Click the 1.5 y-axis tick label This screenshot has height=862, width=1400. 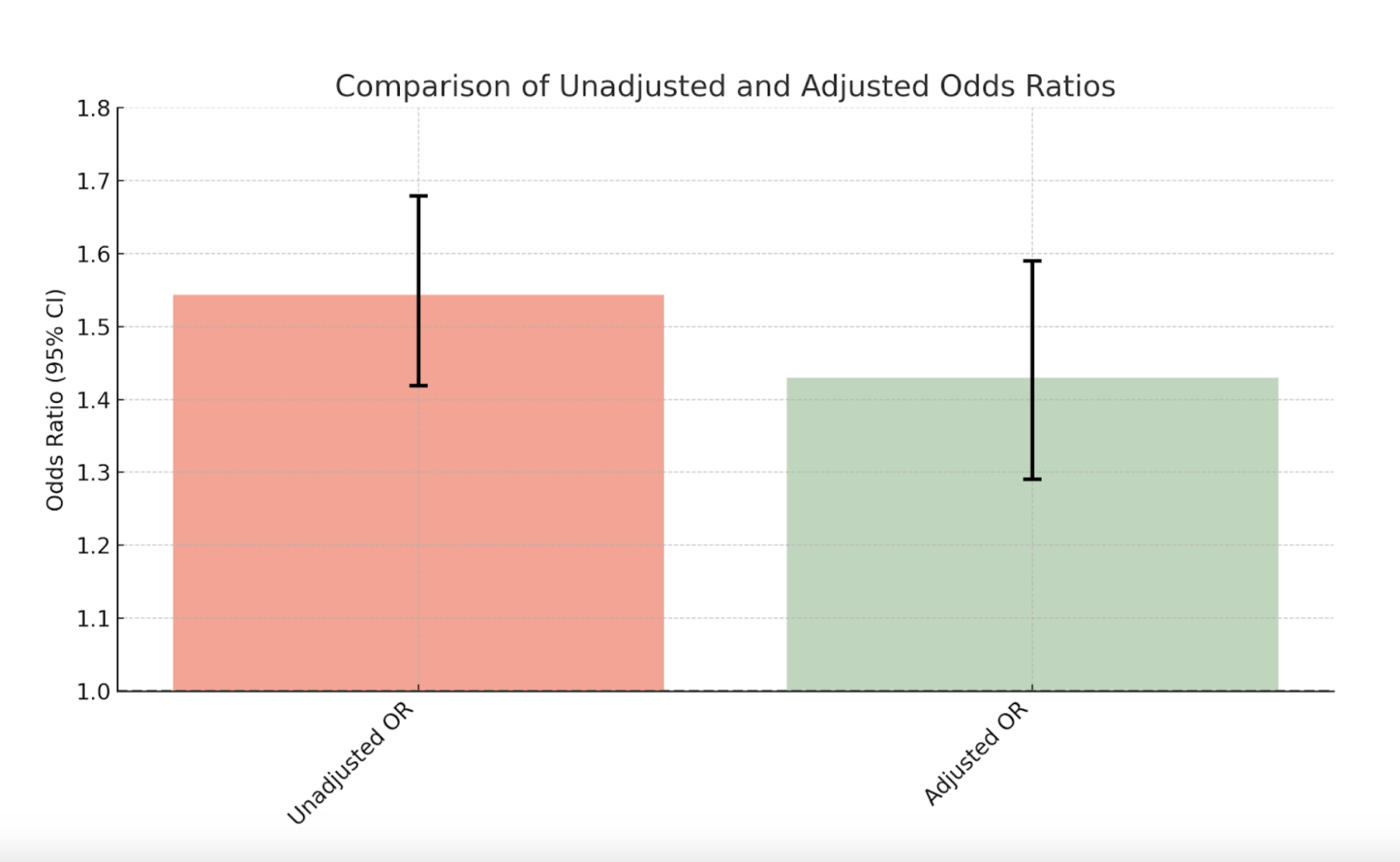coord(93,327)
